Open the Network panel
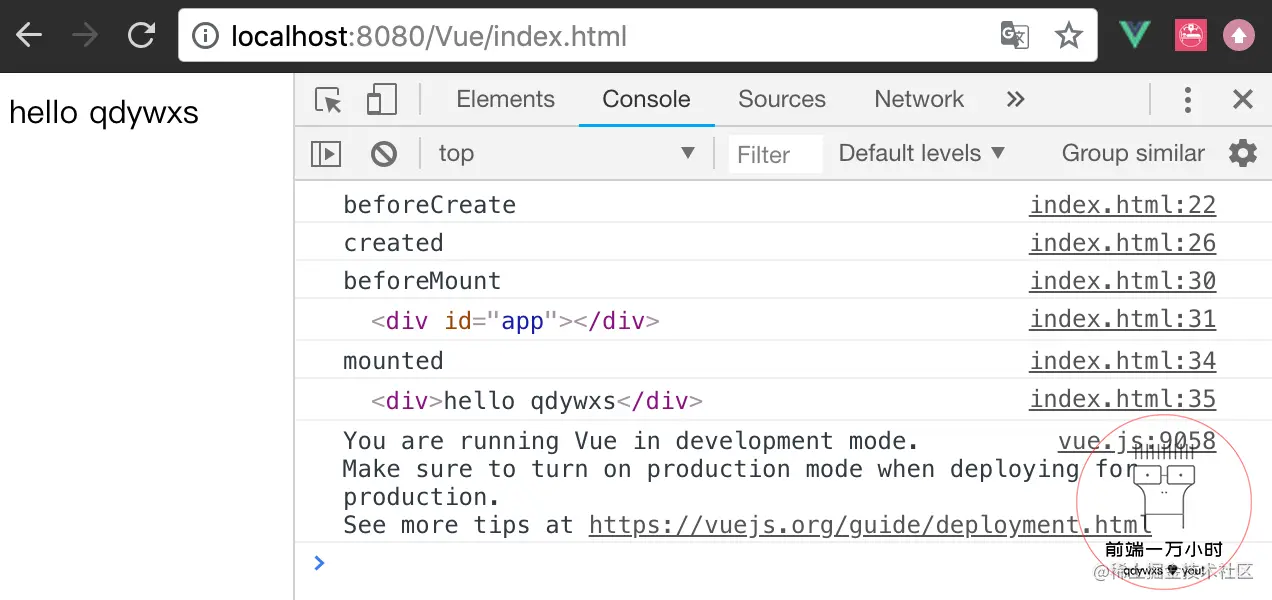The height and width of the screenshot is (600, 1272). 918,99
